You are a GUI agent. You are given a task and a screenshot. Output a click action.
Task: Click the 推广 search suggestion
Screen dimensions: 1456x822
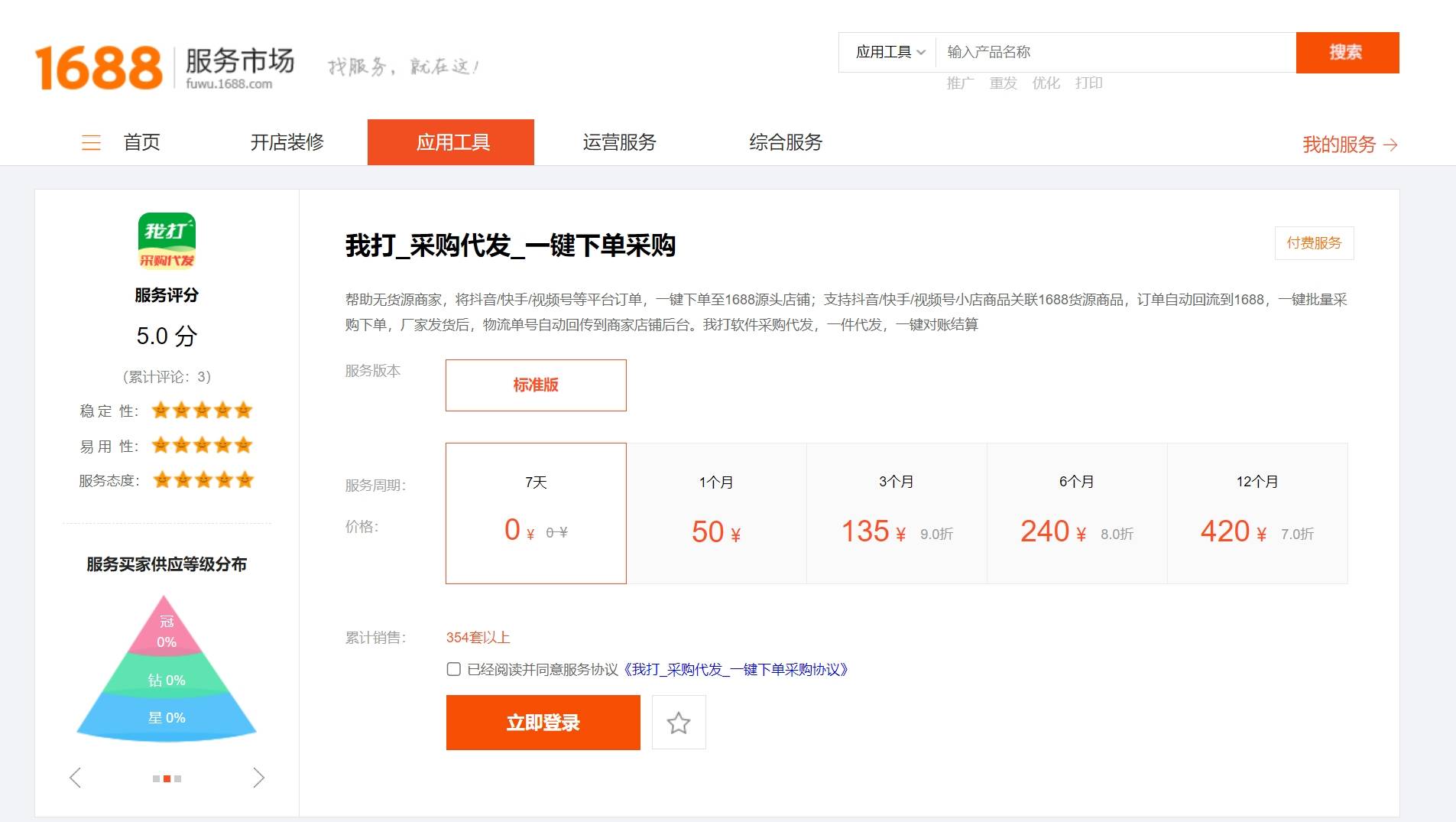960,83
